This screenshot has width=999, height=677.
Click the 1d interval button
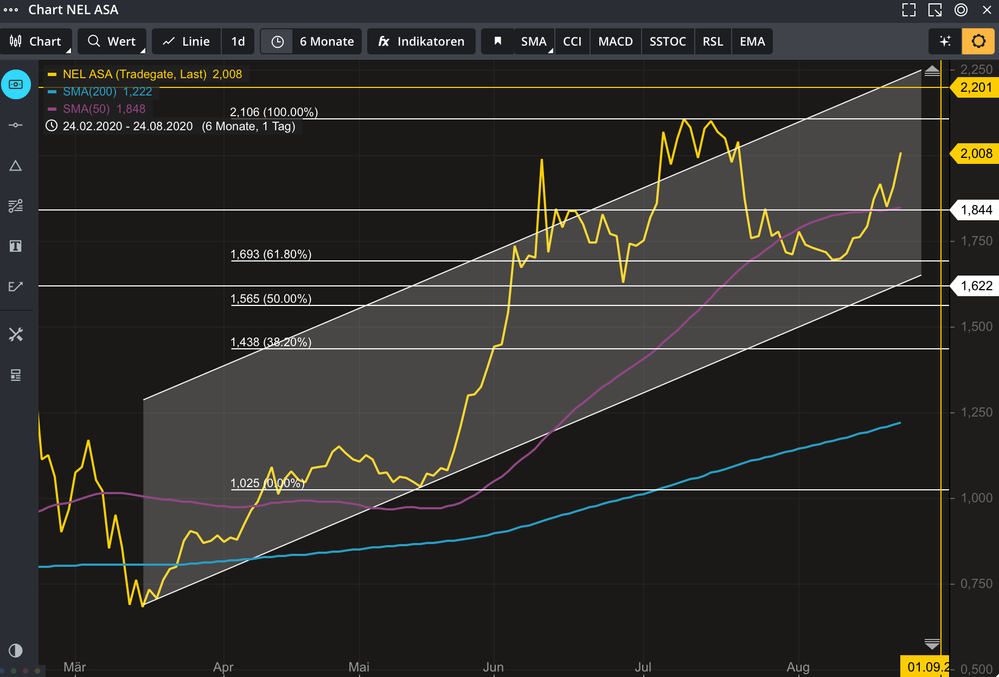click(x=238, y=42)
